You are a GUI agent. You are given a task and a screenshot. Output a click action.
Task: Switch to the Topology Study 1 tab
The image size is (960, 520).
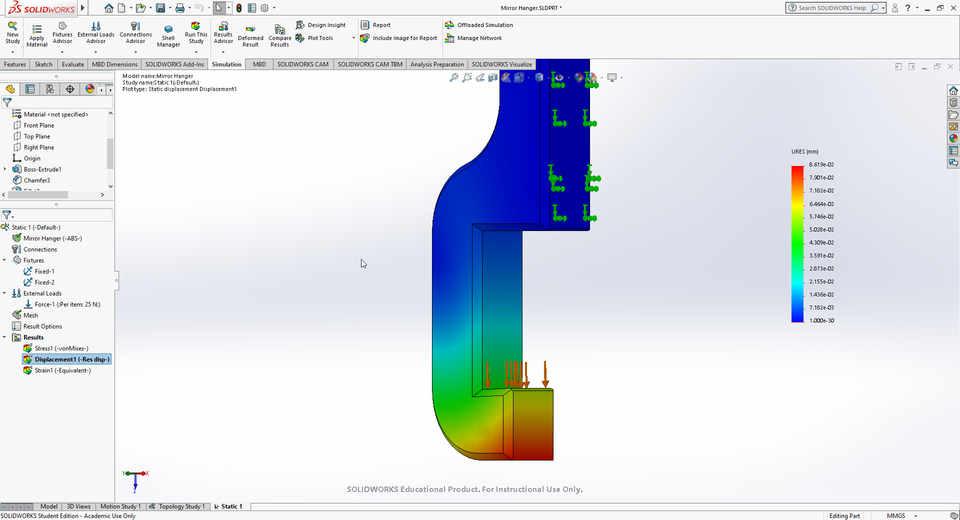(x=178, y=507)
